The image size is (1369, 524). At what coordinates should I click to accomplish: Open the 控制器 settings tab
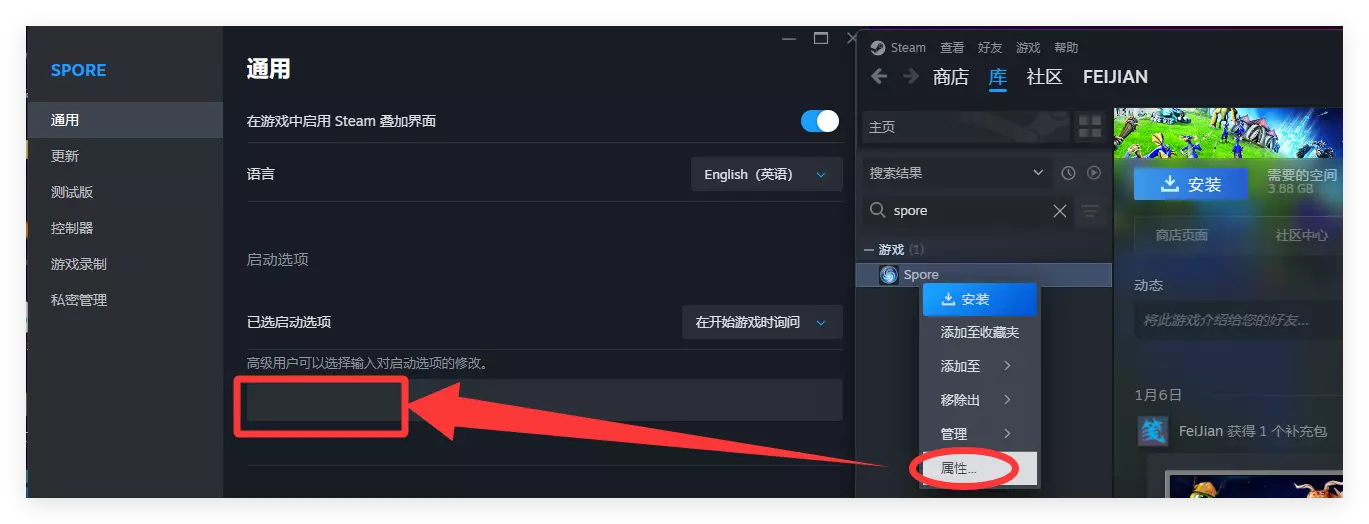click(124, 228)
